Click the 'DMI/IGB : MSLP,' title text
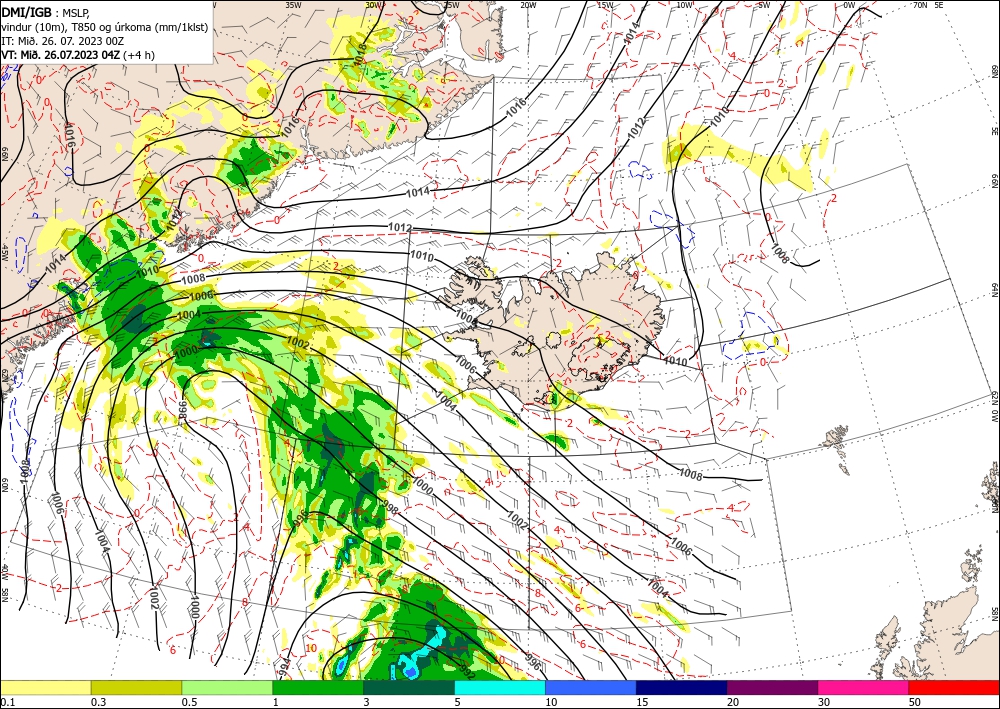This screenshot has width=1000, height=709. tap(45, 11)
